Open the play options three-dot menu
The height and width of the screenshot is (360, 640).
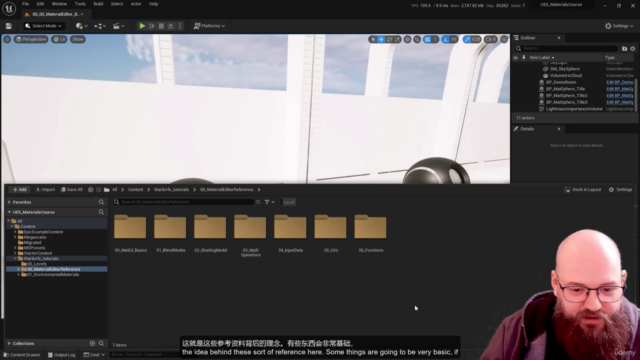click(180, 26)
